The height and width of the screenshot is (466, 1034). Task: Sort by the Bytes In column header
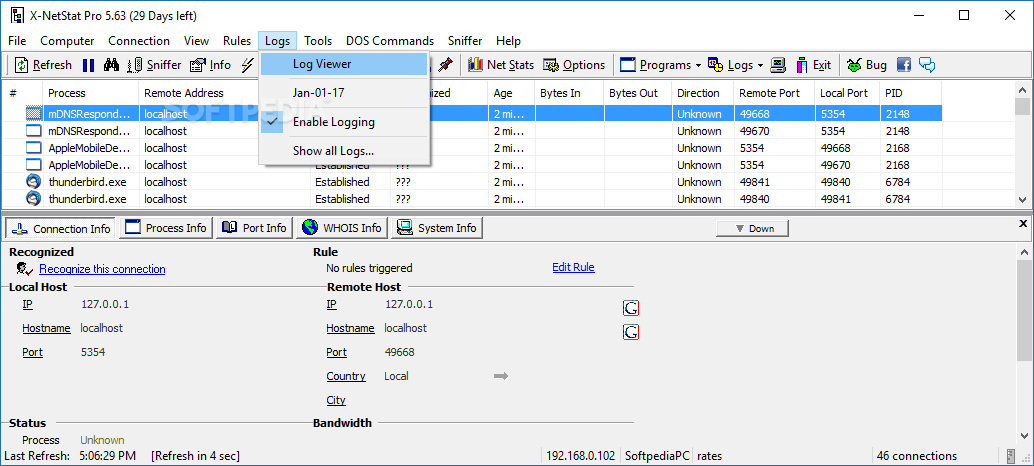coord(569,93)
